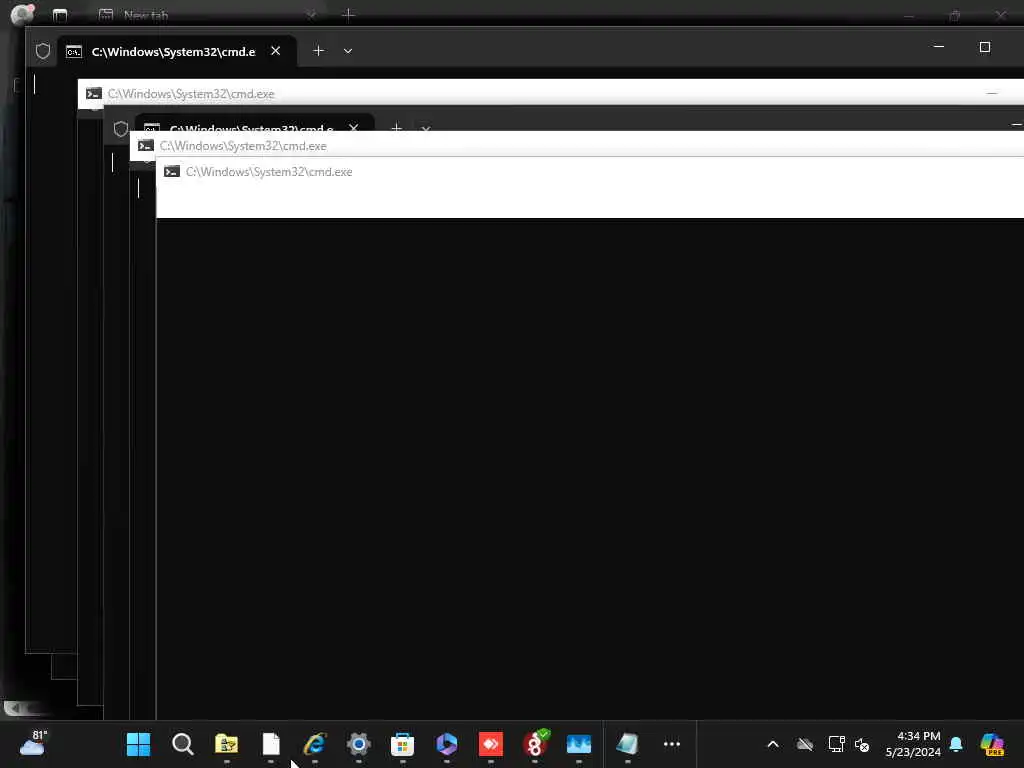
Task: Open File Explorer from the taskbar
Action: pyautogui.click(x=227, y=744)
